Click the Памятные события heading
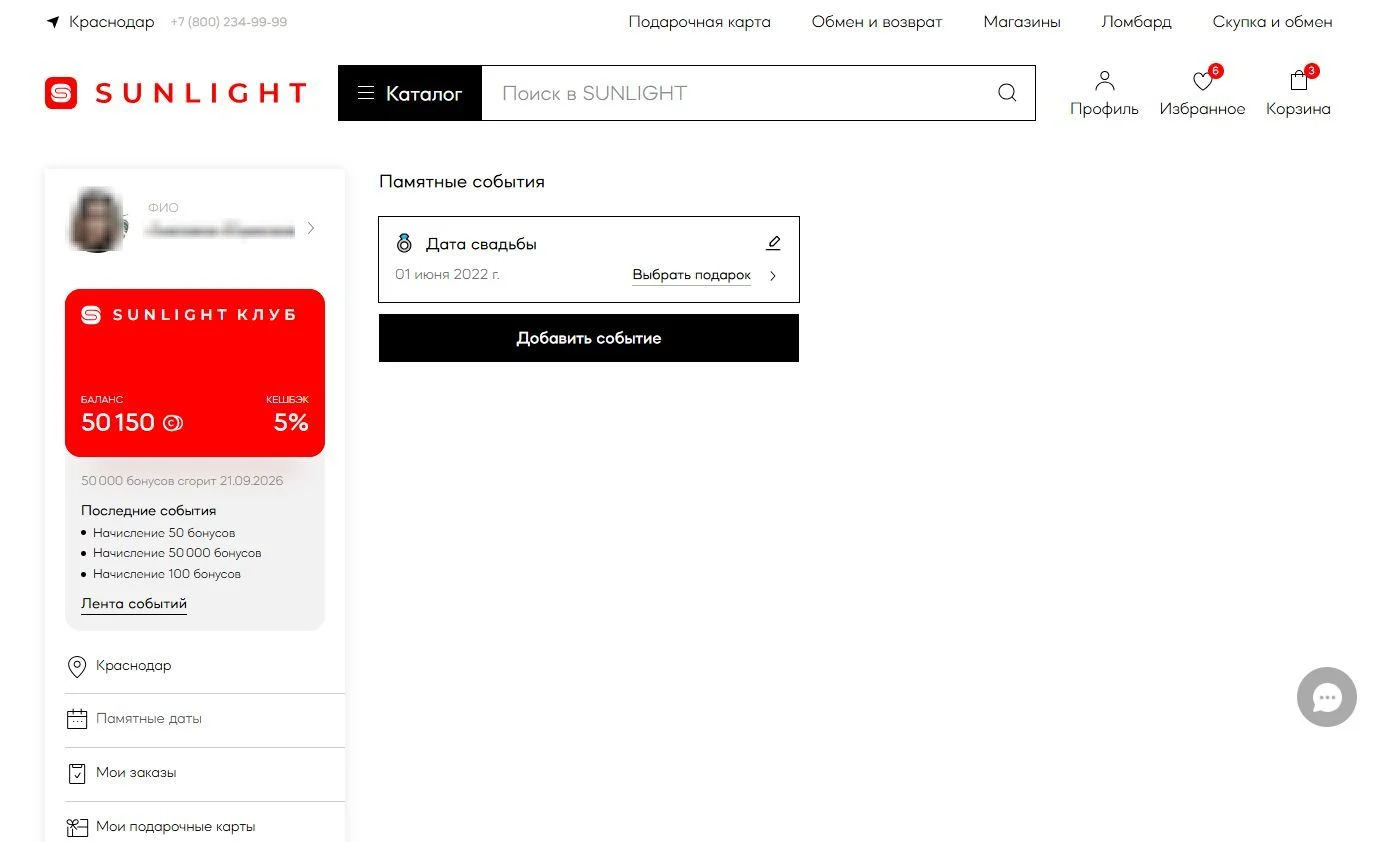The image size is (1375, 842). click(462, 182)
